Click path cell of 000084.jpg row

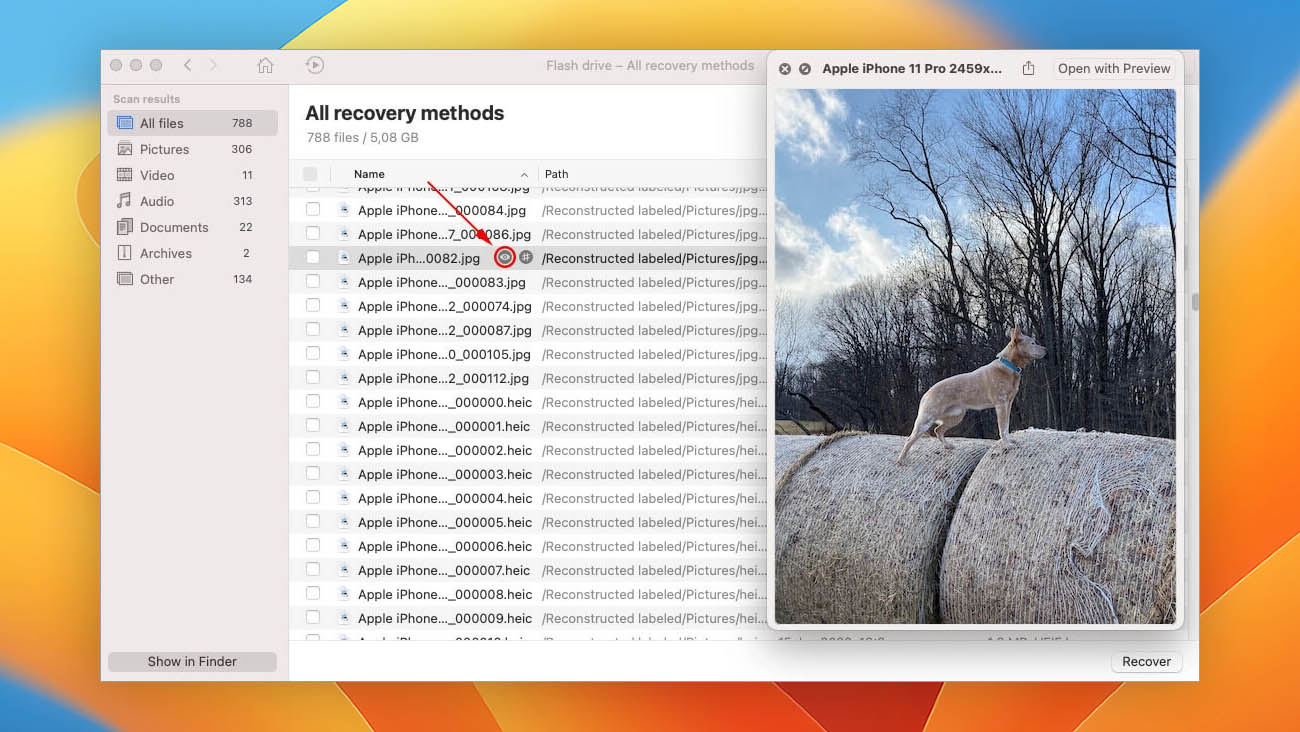click(x=654, y=210)
